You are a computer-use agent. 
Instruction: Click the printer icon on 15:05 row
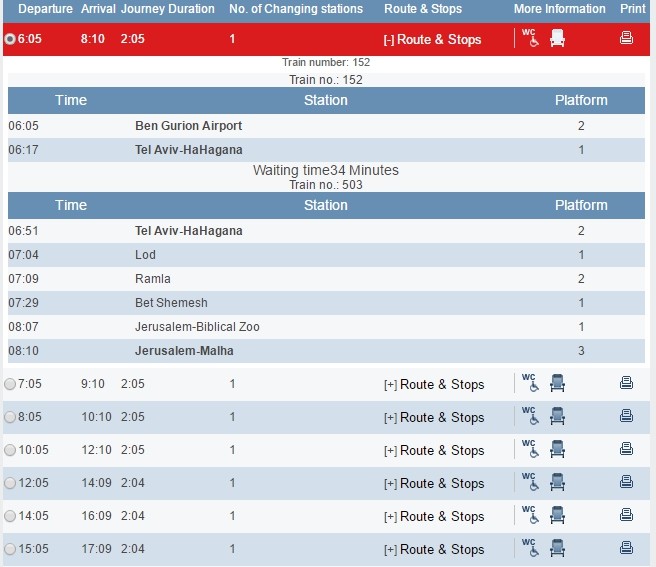coord(626,548)
